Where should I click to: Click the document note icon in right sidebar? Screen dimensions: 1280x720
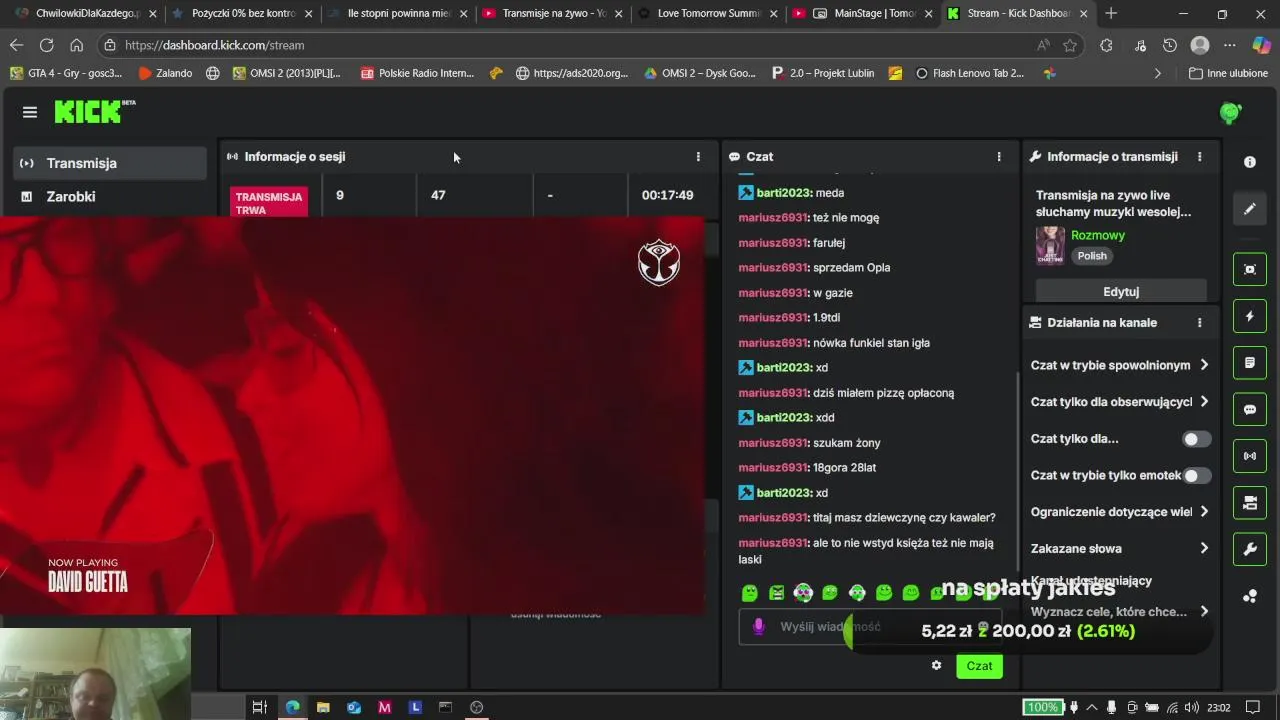(1250, 363)
